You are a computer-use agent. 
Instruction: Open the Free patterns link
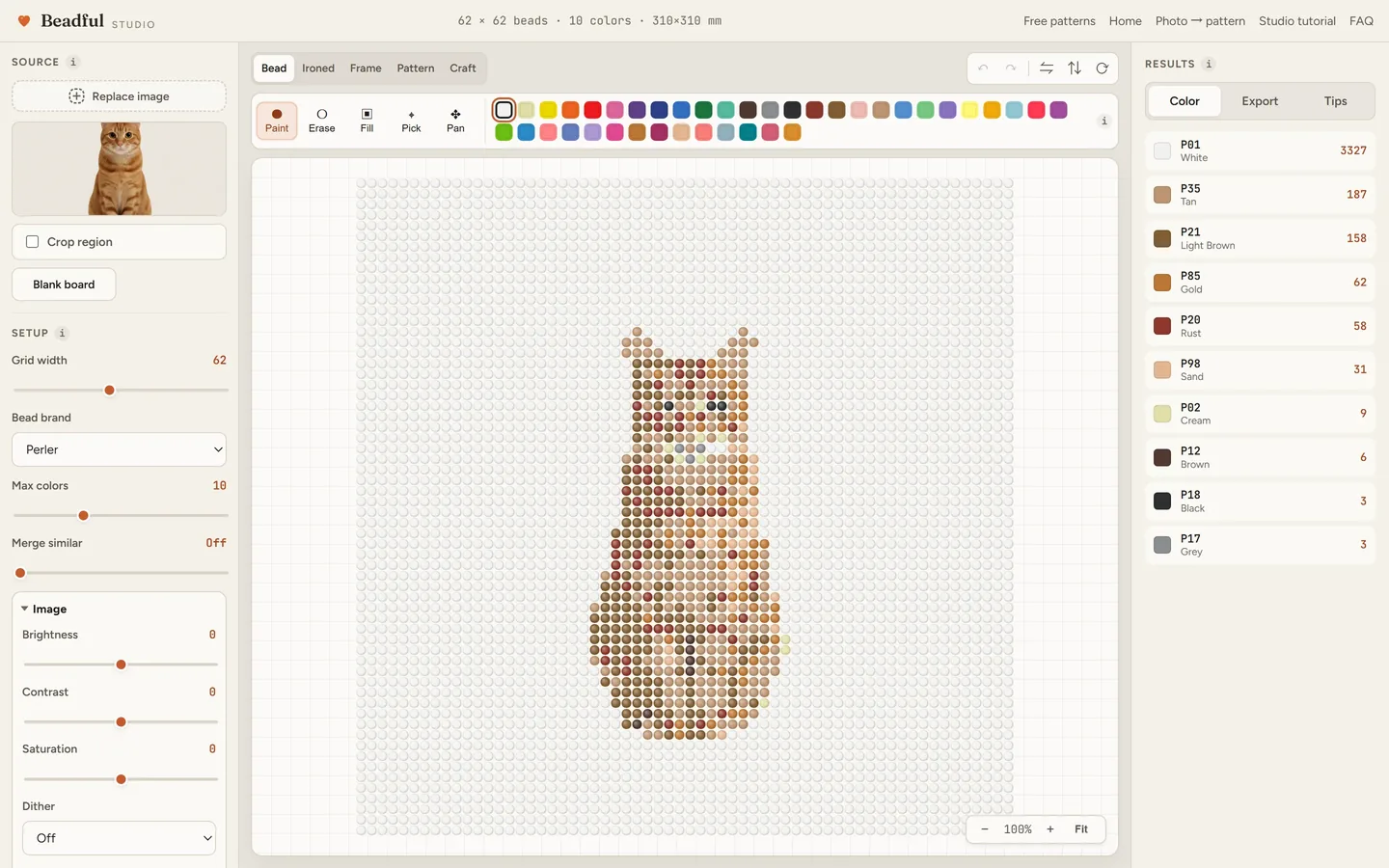pyautogui.click(x=1059, y=21)
